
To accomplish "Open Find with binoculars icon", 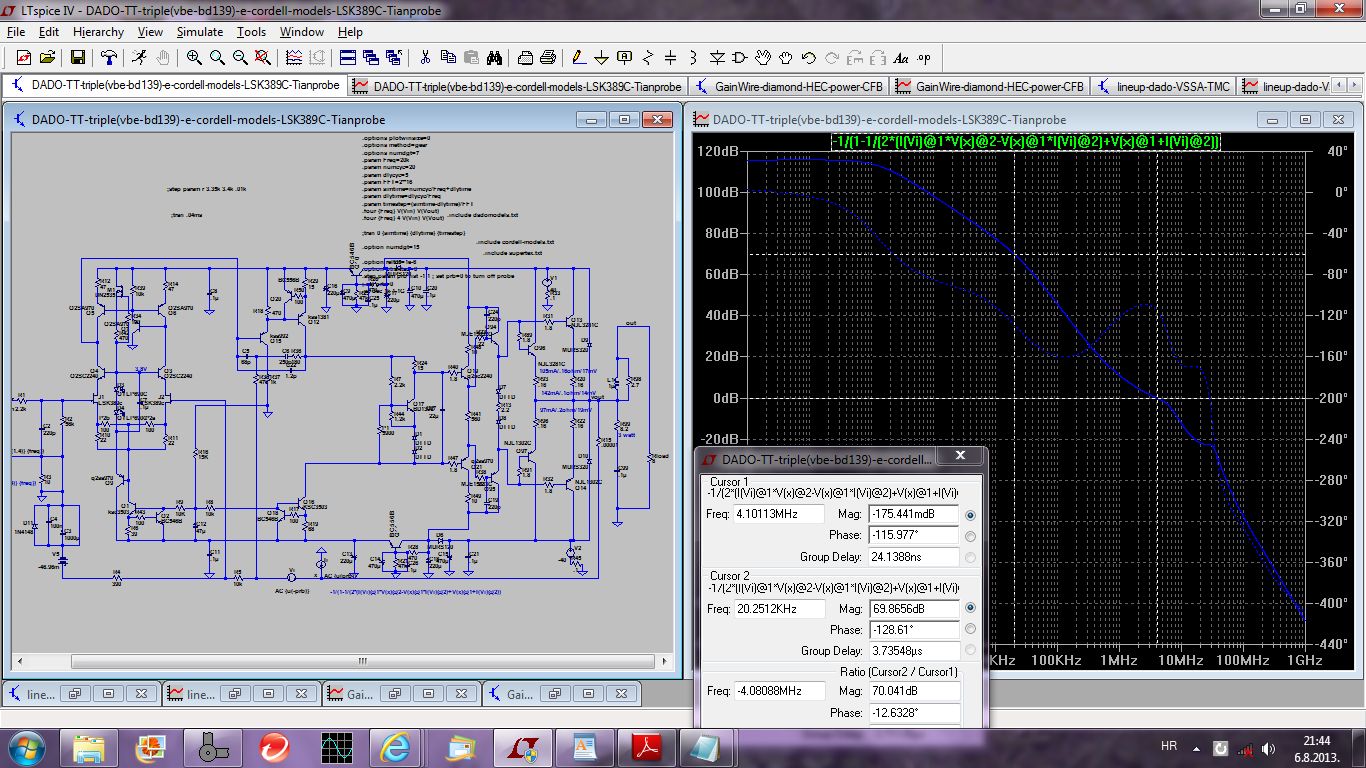I will coord(494,57).
